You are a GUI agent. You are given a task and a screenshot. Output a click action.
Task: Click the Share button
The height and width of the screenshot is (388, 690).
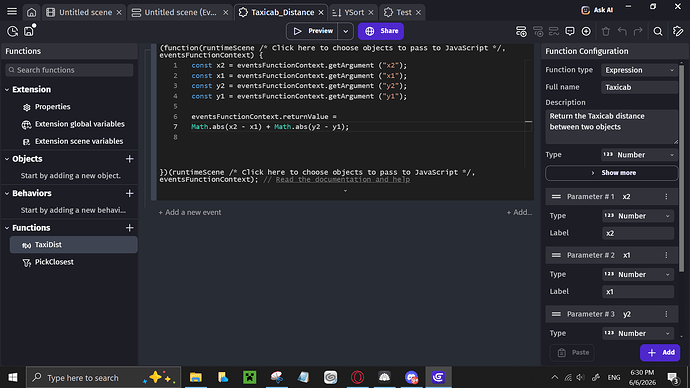(381, 31)
